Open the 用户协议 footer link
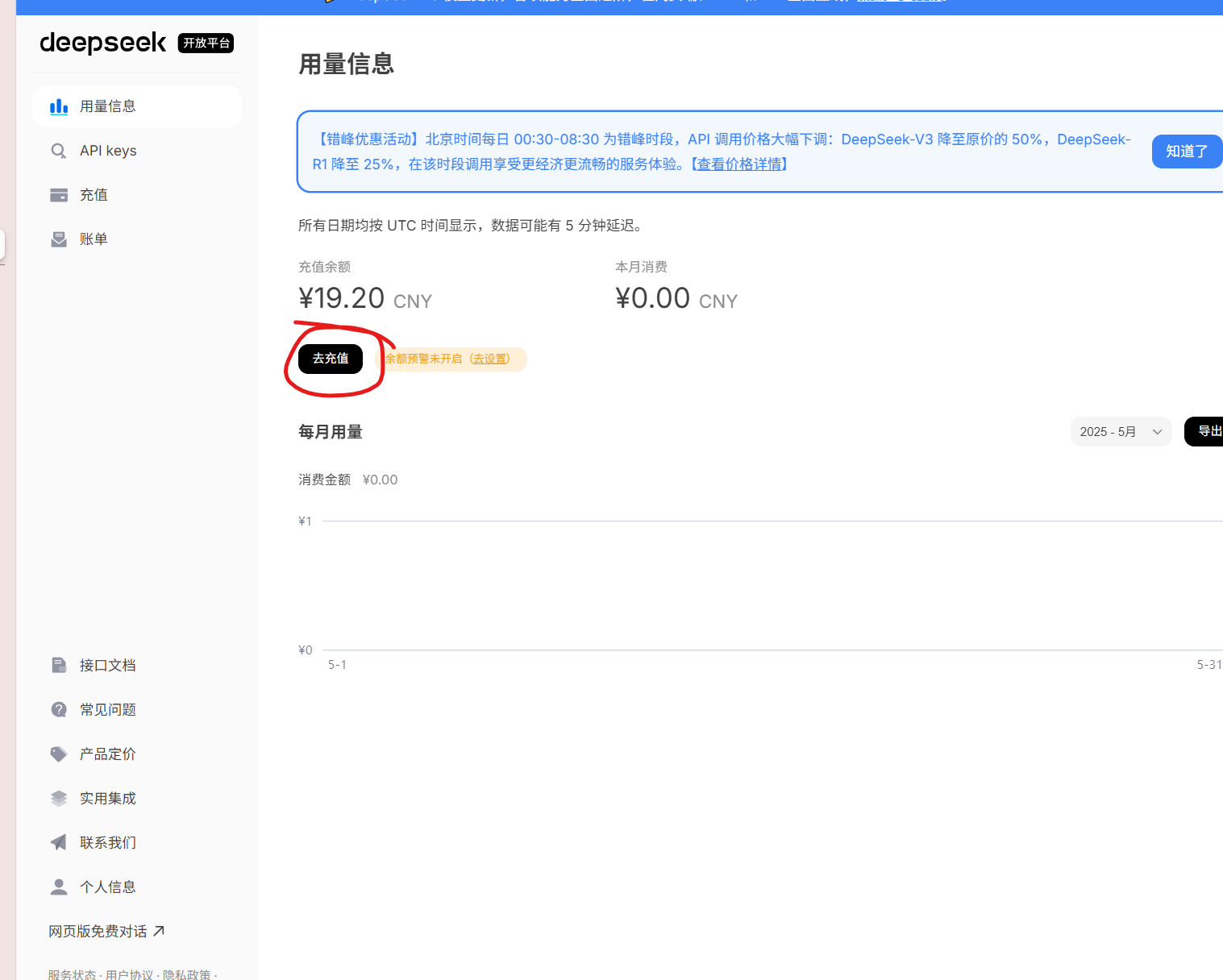1223x980 pixels. (x=129, y=974)
